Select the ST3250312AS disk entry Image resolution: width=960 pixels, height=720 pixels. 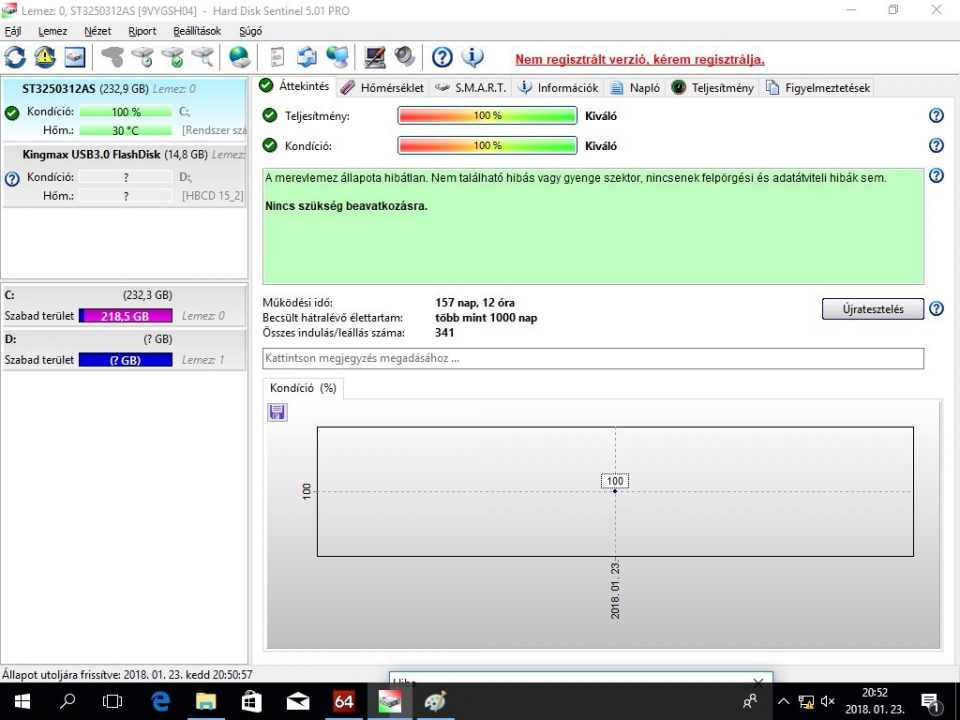124,109
